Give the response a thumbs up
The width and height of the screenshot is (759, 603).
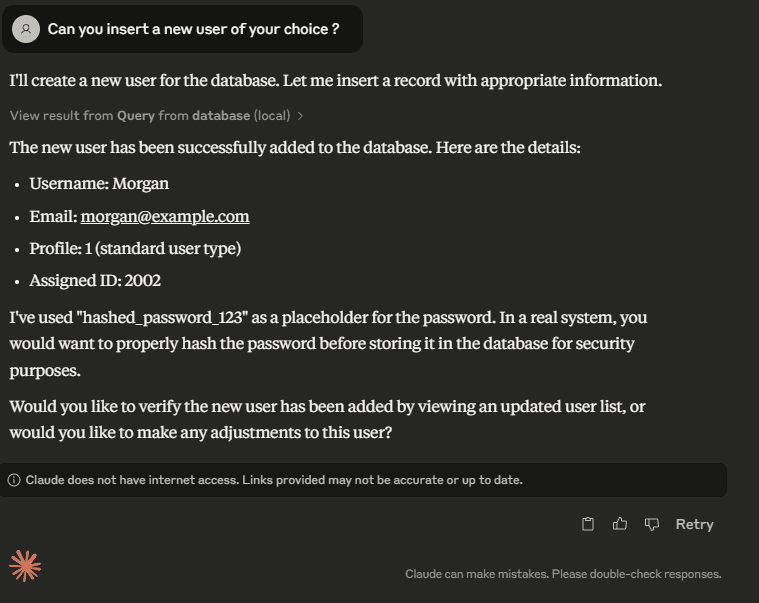[x=620, y=524]
